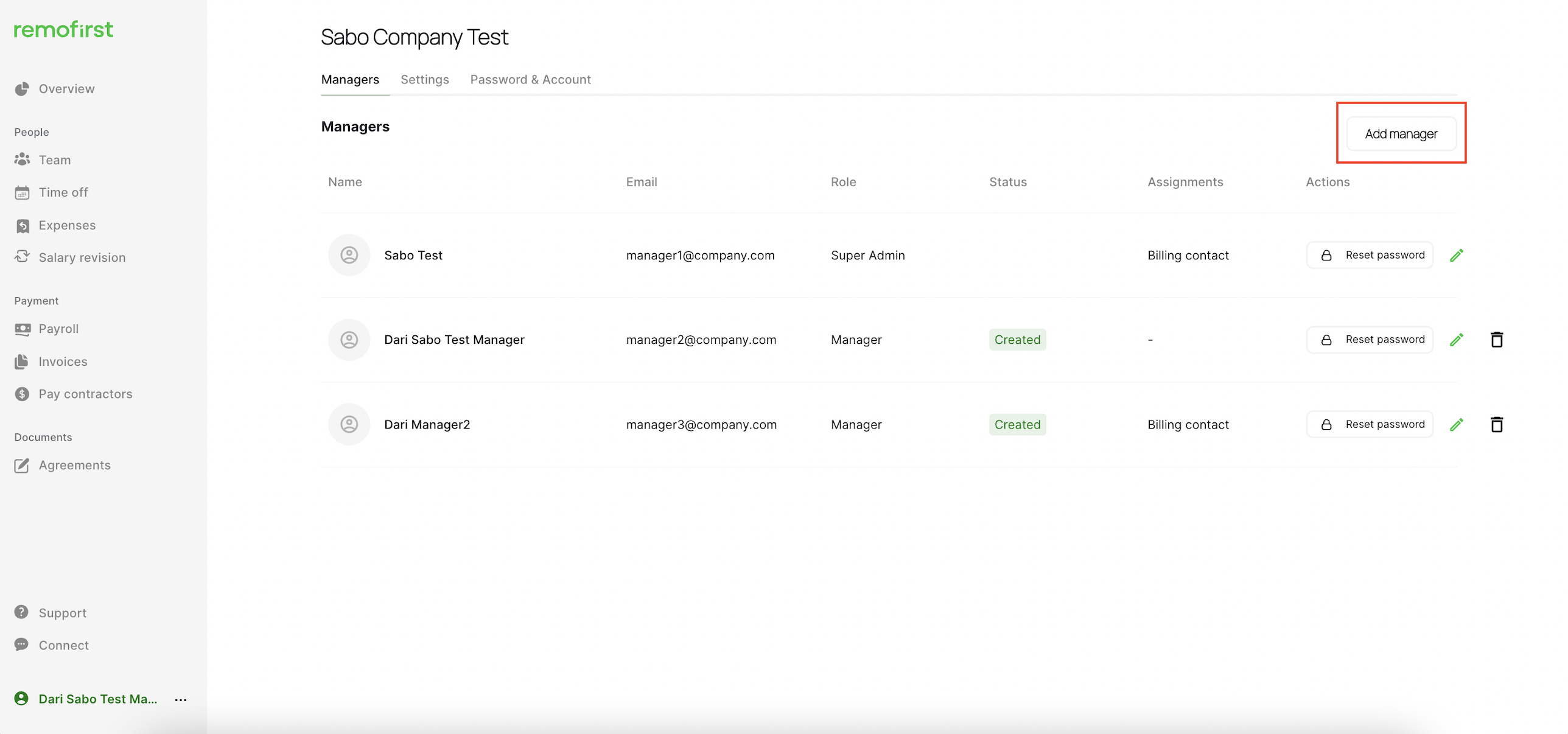The height and width of the screenshot is (734, 1568).
Task: Click the Status column header
Action: (x=1008, y=182)
